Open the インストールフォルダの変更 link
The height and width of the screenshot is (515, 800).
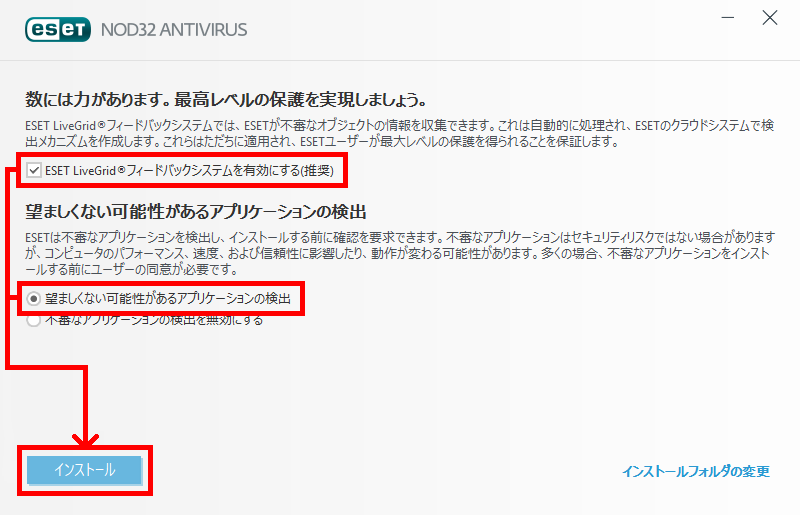pos(696,471)
